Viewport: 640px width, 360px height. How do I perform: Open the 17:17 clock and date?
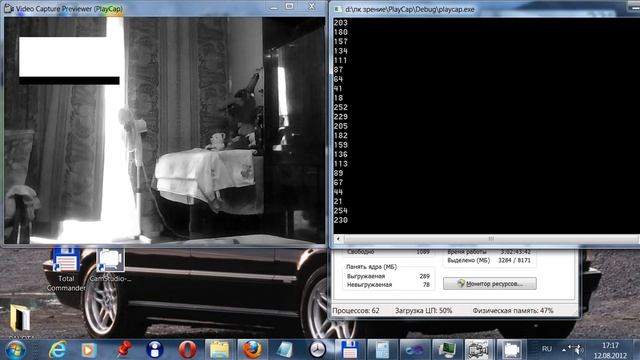click(610, 350)
